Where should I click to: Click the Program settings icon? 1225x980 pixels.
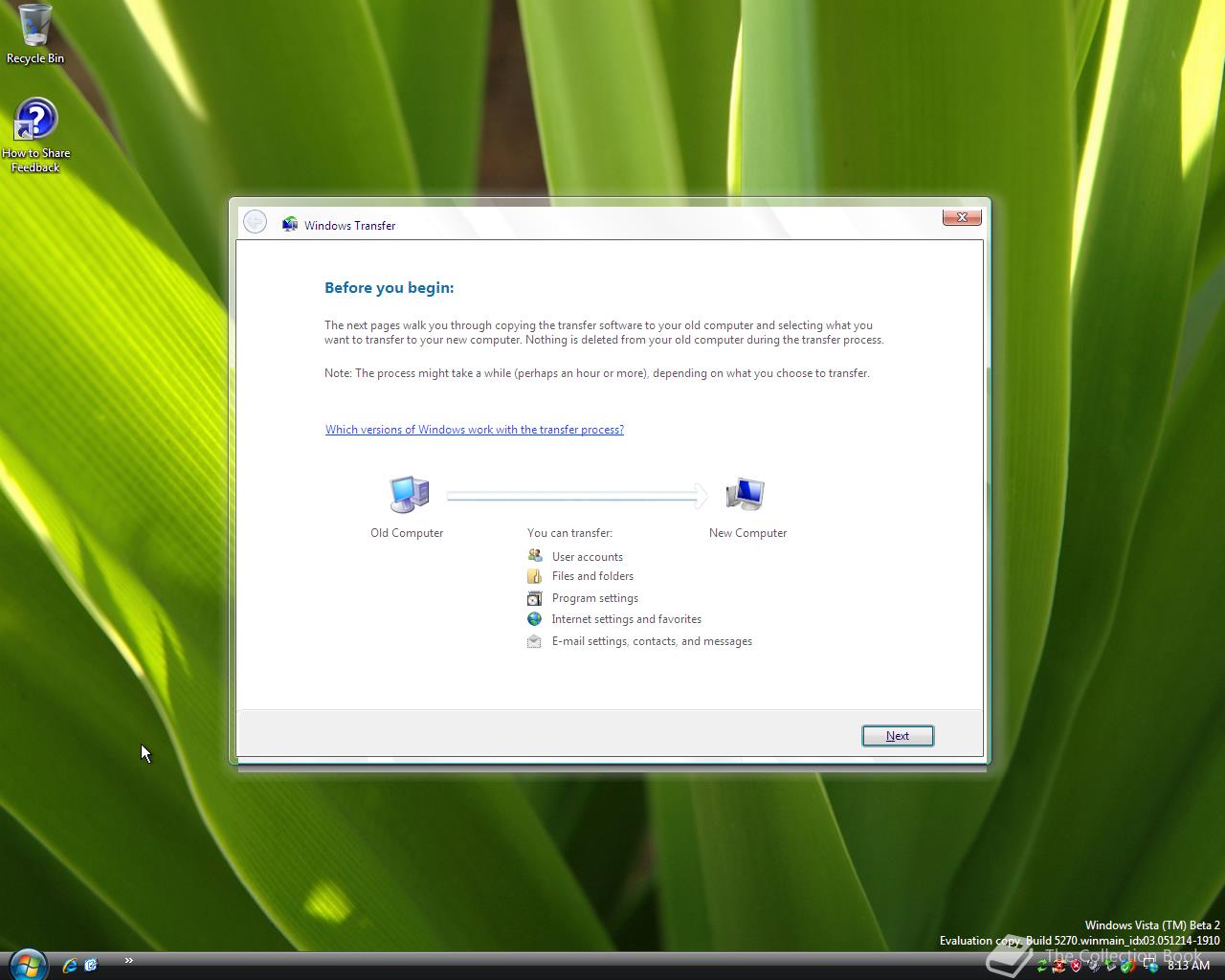coord(534,598)
